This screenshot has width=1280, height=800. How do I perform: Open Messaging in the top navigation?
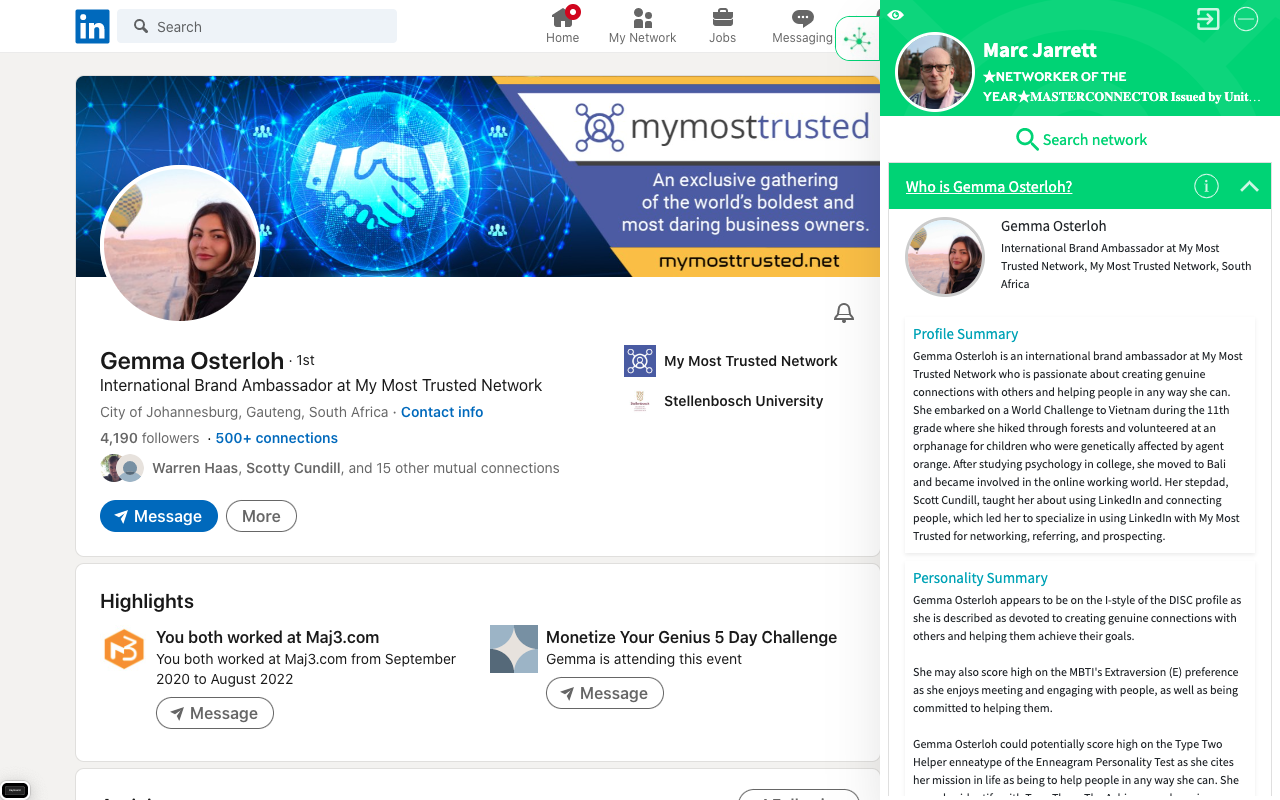[802, 26]
